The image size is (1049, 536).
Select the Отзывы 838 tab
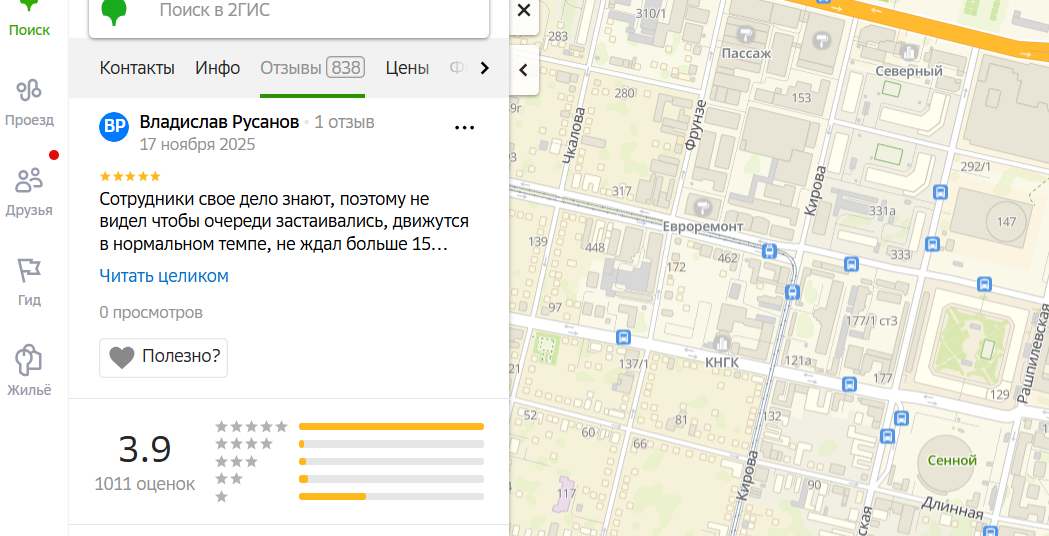(x=312, y=68)
